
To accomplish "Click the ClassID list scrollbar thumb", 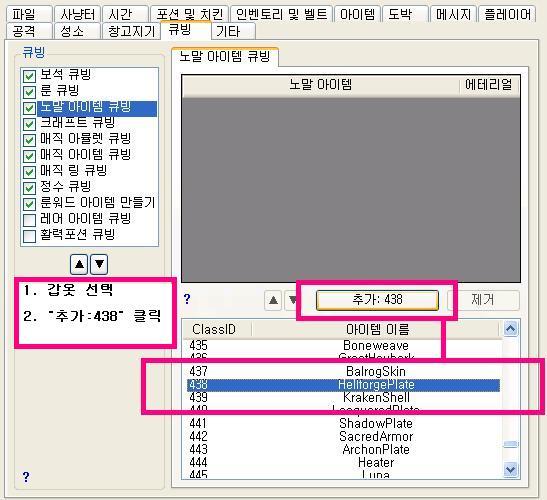I will point(511,444).
